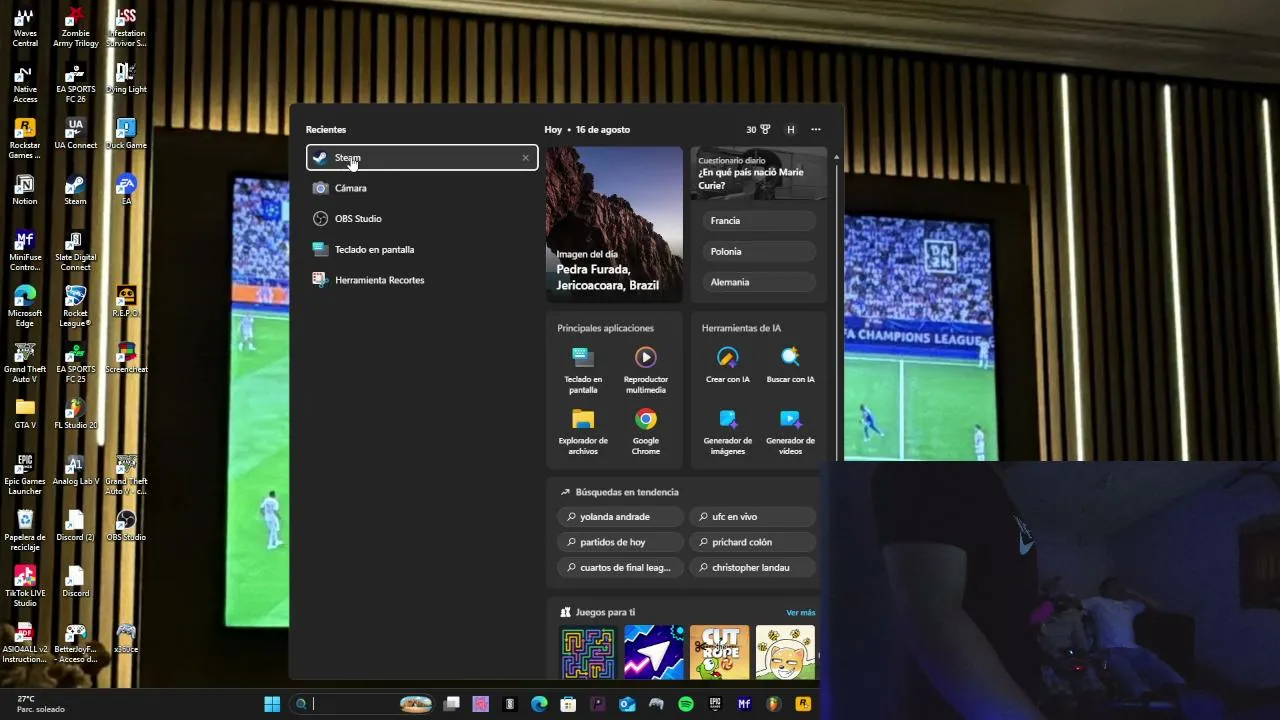Open the three-dots options menu
The height and width of the screenshot is (720, 1280).
pos(816,130)
